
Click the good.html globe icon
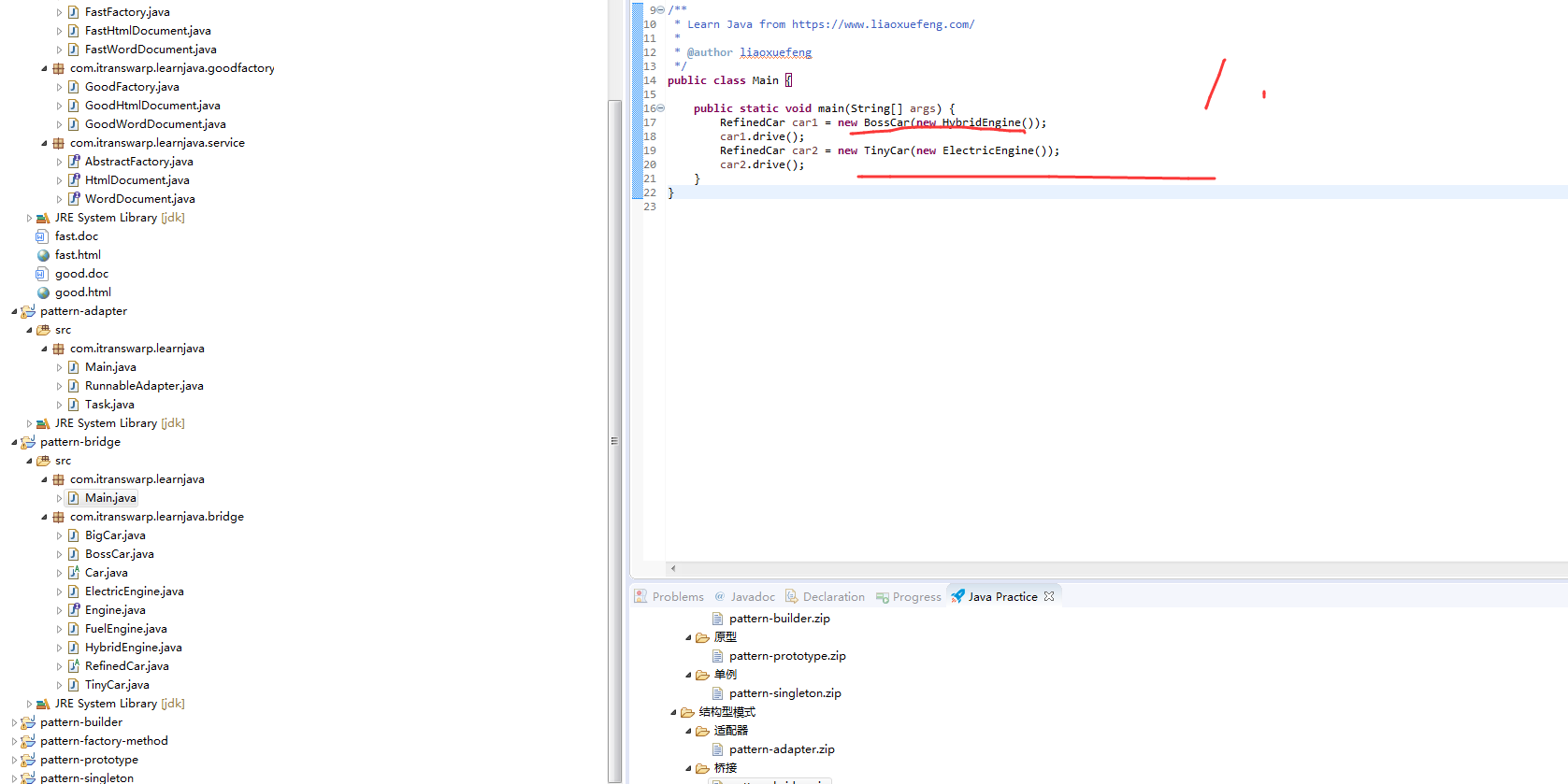(43, 292)
